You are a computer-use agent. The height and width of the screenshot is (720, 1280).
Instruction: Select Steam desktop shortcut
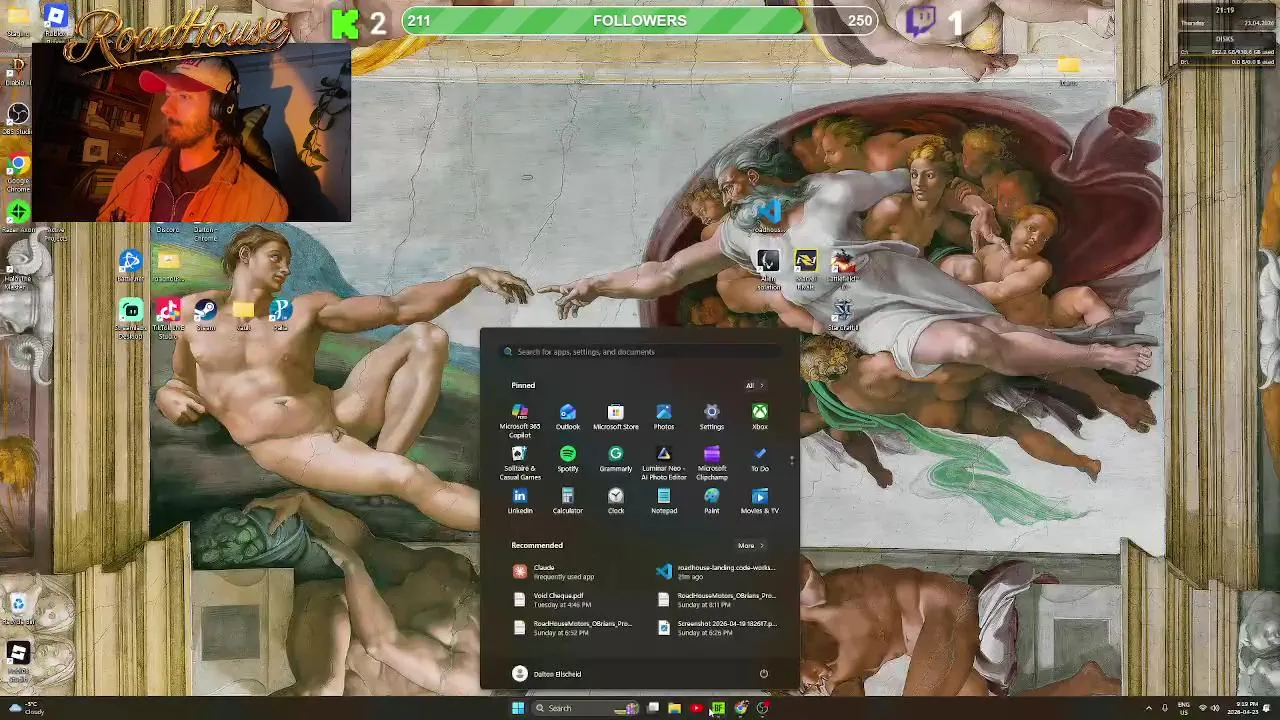(x=205, y=314)
